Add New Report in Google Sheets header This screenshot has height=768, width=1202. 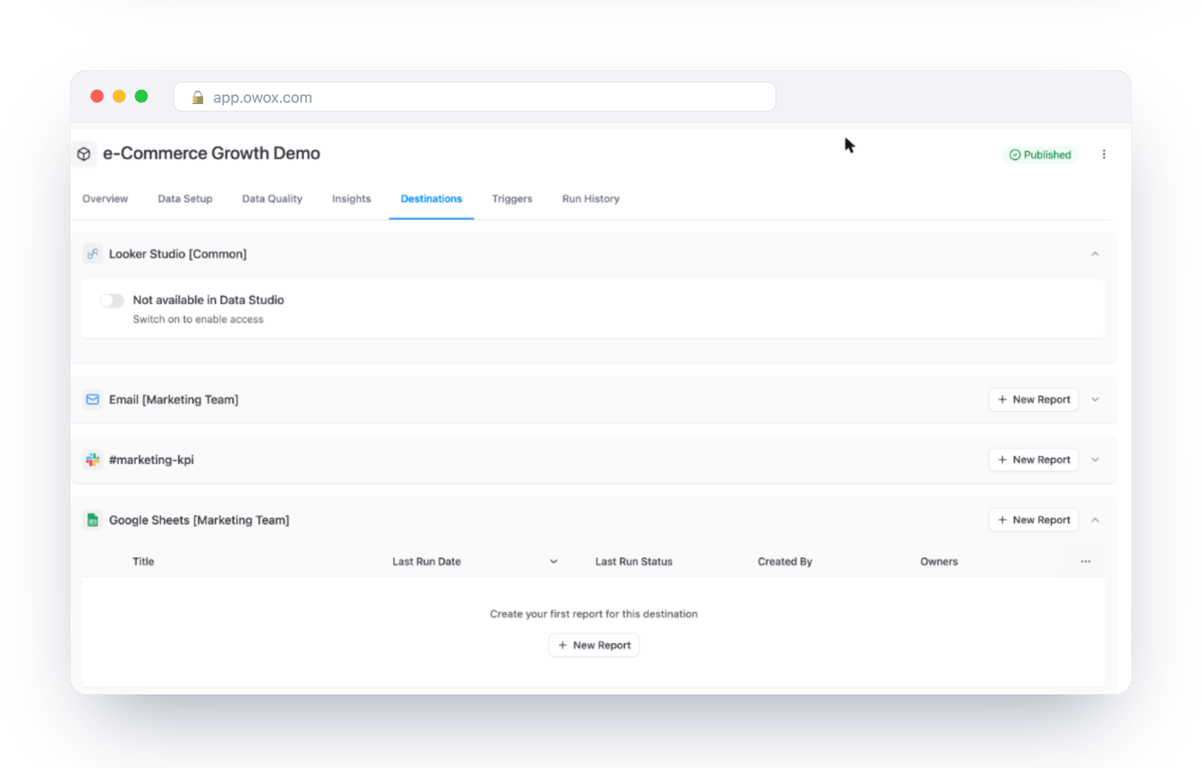pos(1034,520)
